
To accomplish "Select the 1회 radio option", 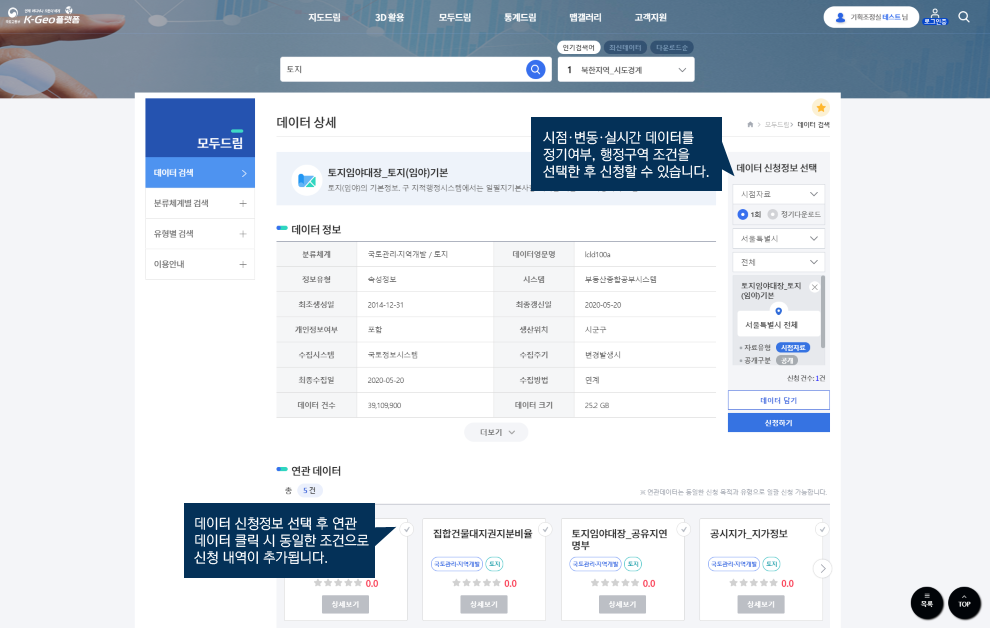I will [742, 214].
